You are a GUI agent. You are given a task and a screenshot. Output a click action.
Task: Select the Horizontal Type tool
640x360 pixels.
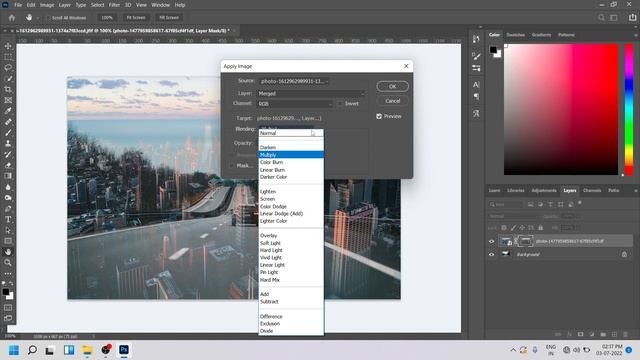pyautogui.click(x=8, y=220)
